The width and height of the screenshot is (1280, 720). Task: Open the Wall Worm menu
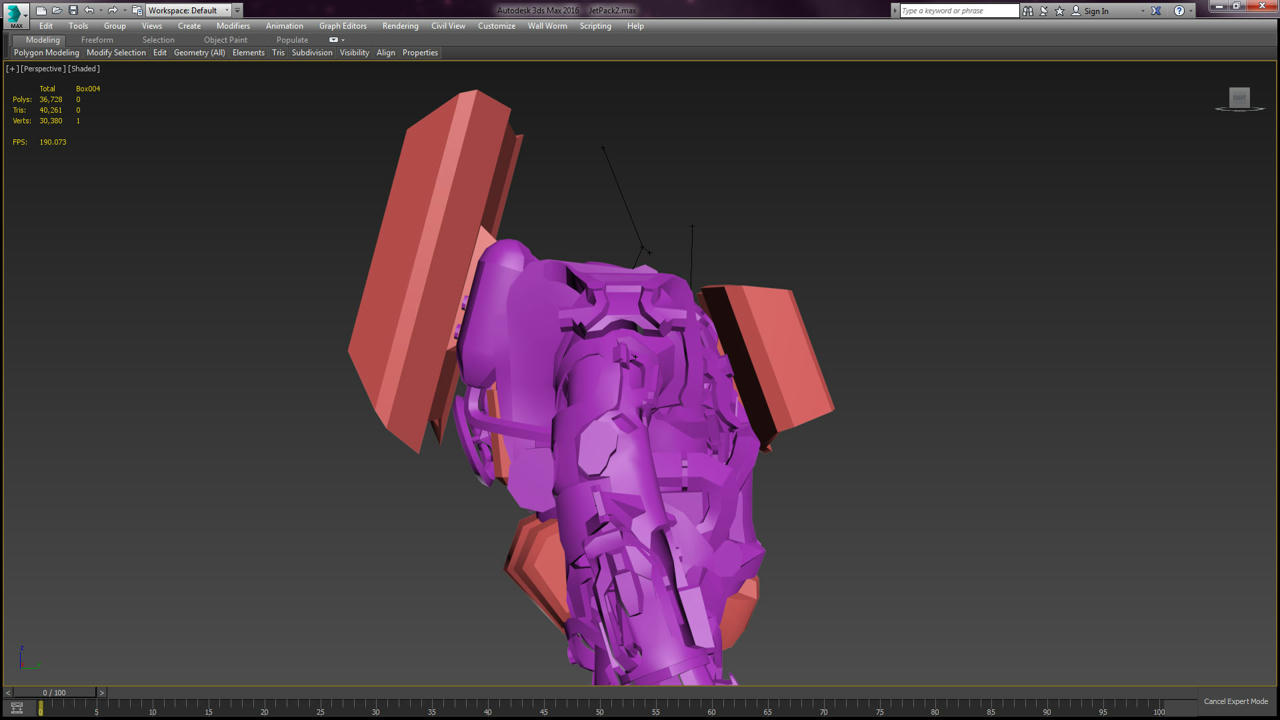tap(547, 26)
